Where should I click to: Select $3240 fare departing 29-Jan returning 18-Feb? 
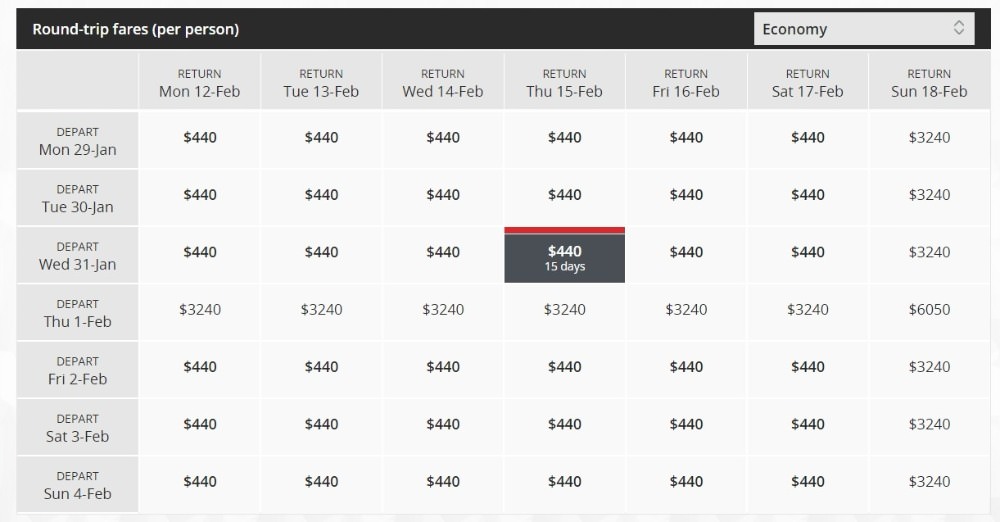929,138
